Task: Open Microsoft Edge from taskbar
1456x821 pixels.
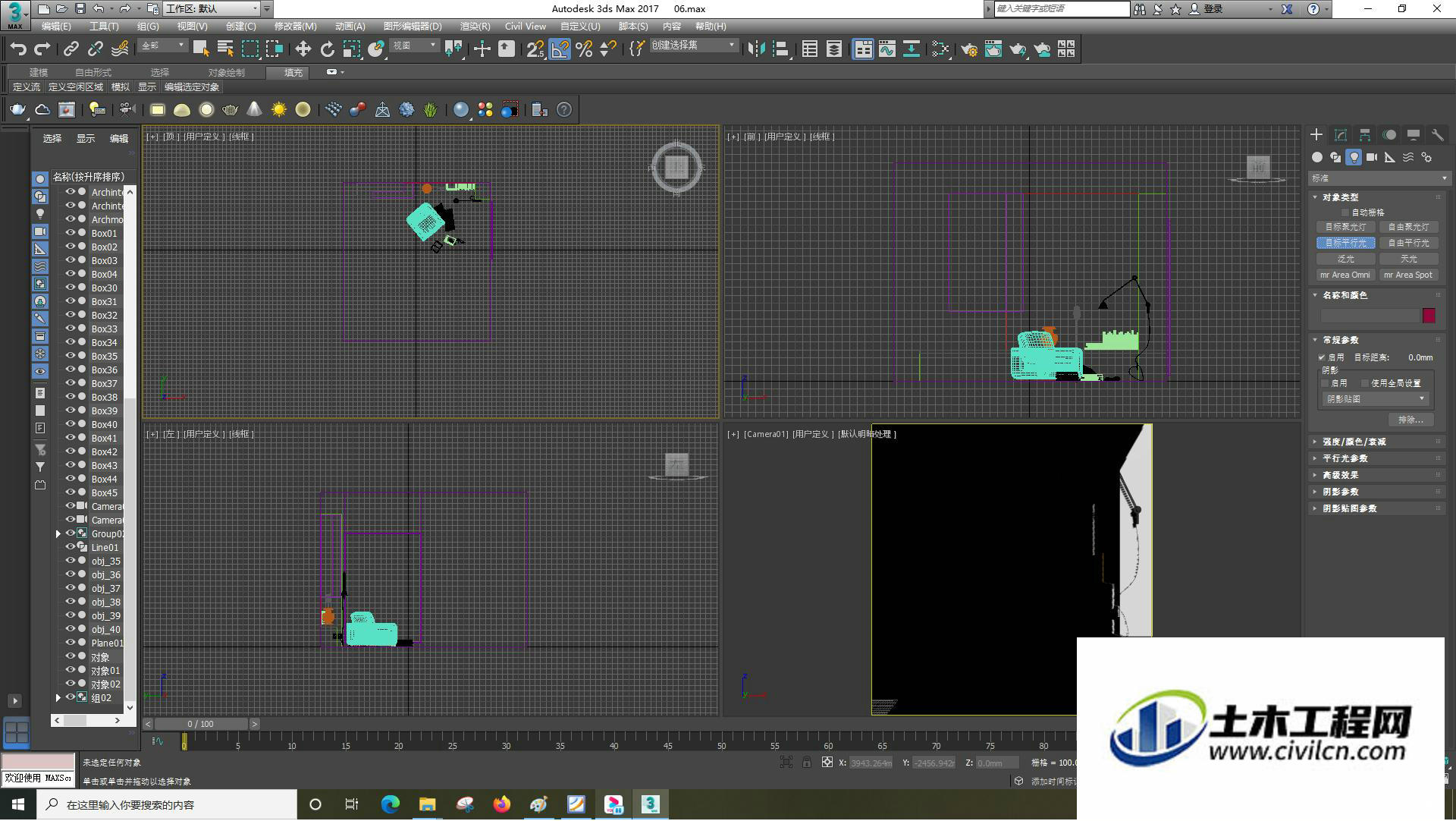Action: (x=390, y=804)
